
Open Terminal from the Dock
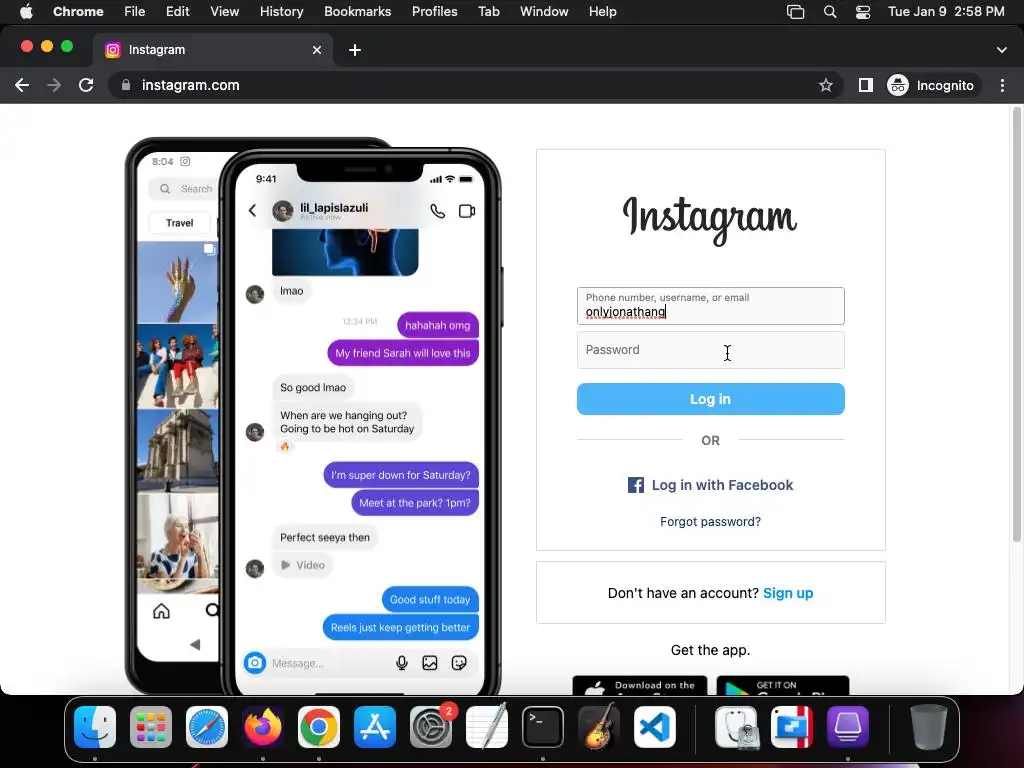tap(543, 727)
